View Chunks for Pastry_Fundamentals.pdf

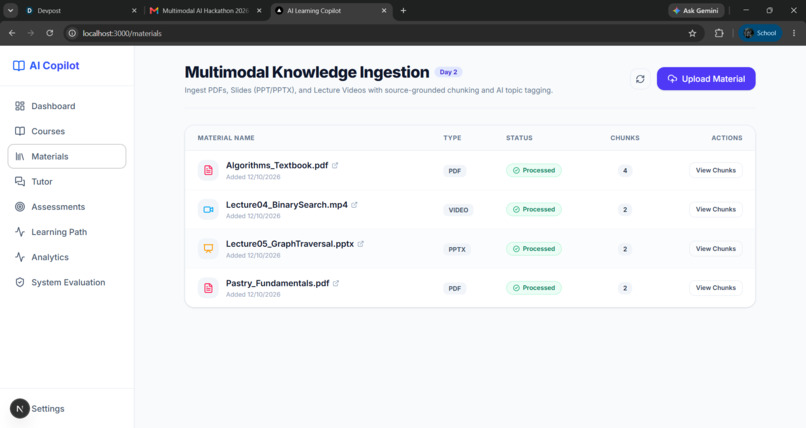716,288
